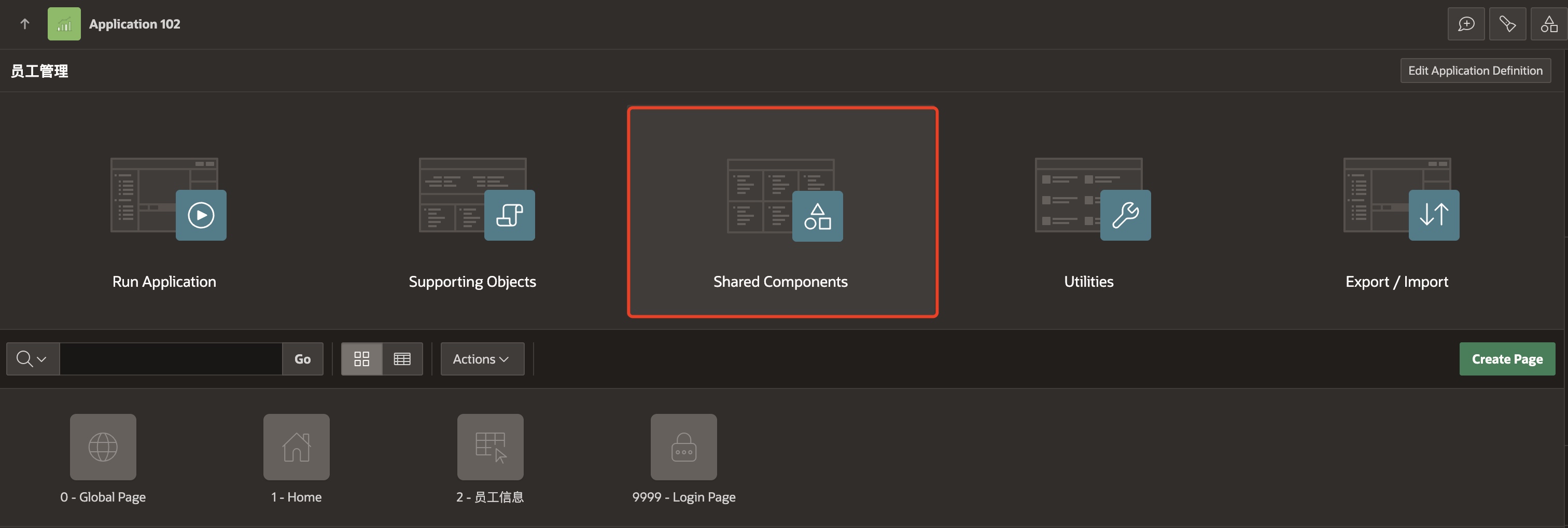Image resolution: width=1568 pixels, height=528 pixels.
Task: Click the top-right Shared Components shapes icon
Action: click(x=1548, y=24)
